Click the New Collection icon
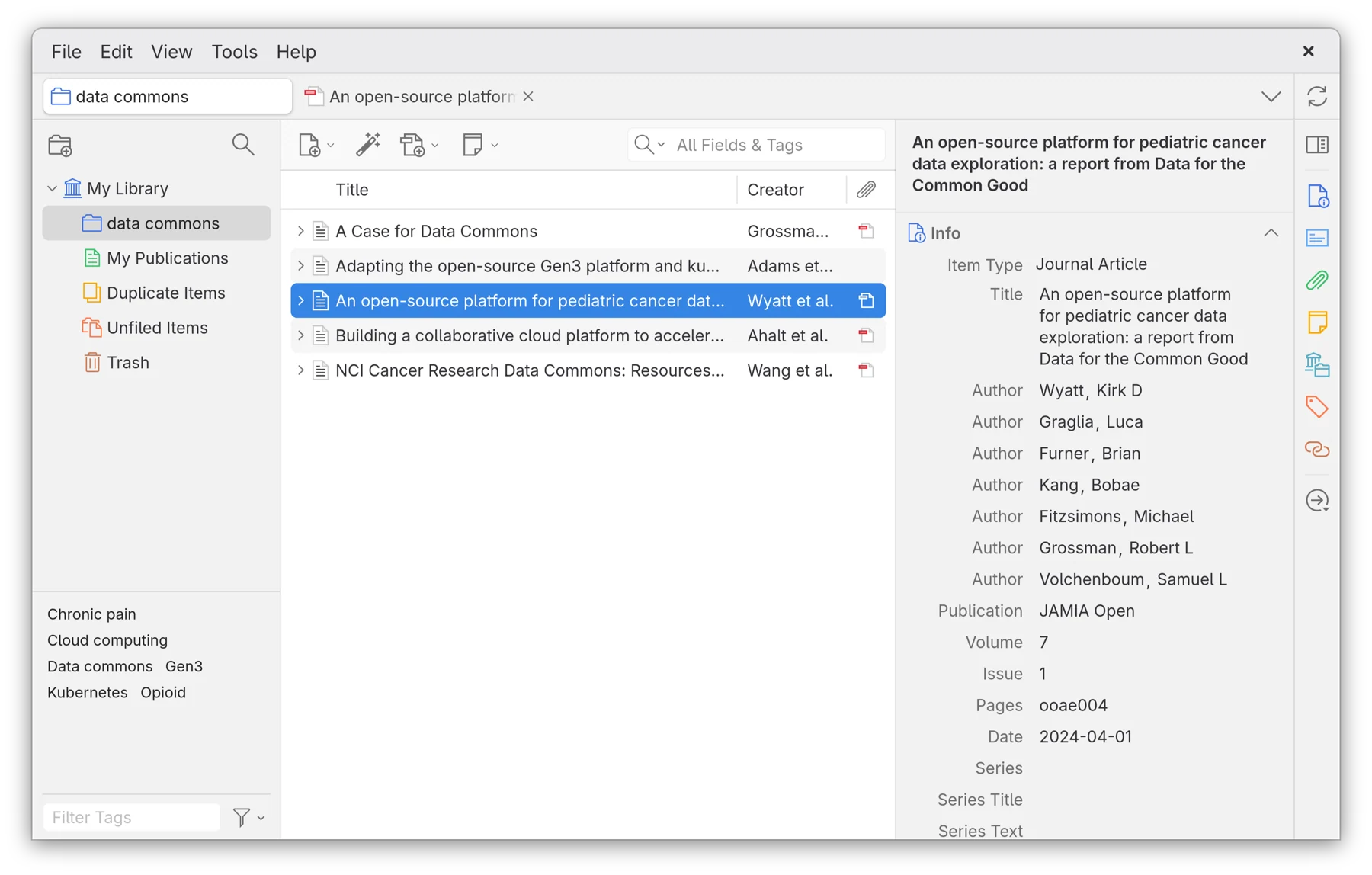Viewport: 1372px width, 875px height. tap(60, 145)
